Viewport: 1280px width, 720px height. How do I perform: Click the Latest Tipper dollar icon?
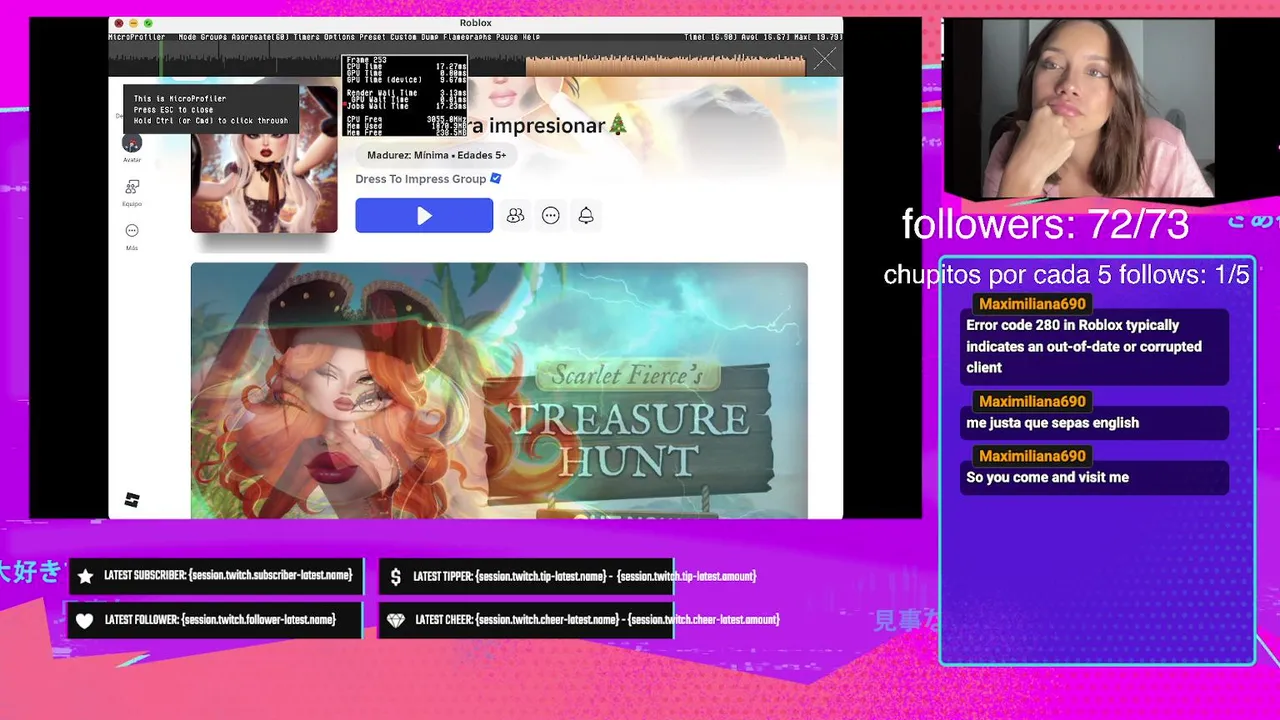pos(396,577)
